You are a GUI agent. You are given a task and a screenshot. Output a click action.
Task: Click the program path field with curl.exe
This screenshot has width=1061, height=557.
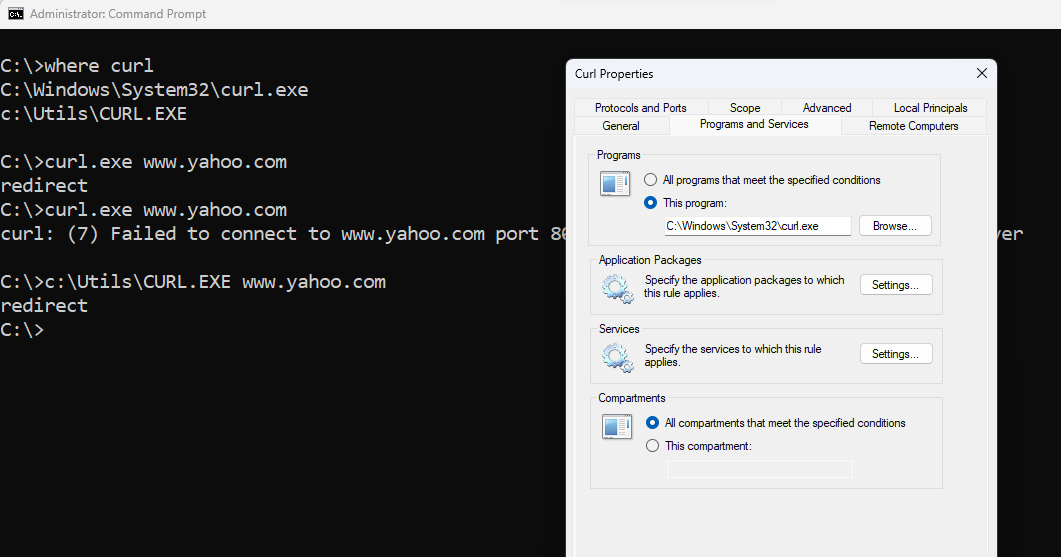click(758, 226)
